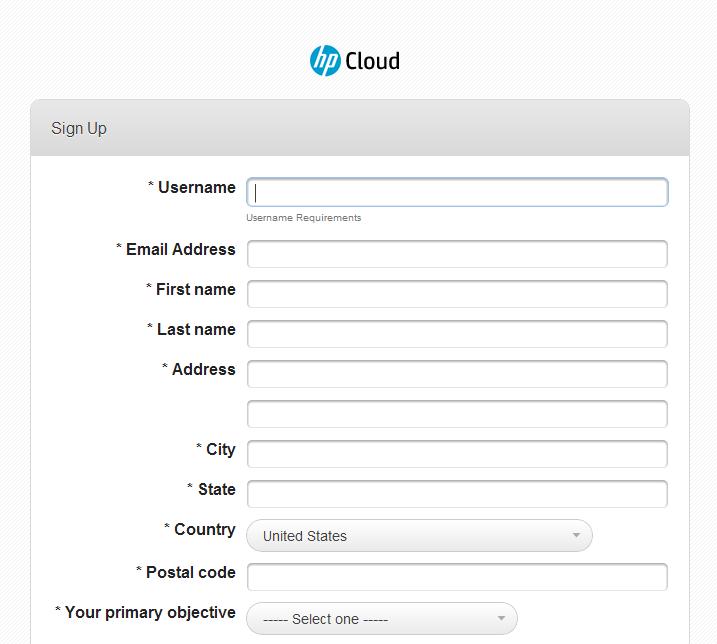This screenshot has height=644, width=717.
Task: Open the Username Requirements link
Action: click(x=304, y=218)
